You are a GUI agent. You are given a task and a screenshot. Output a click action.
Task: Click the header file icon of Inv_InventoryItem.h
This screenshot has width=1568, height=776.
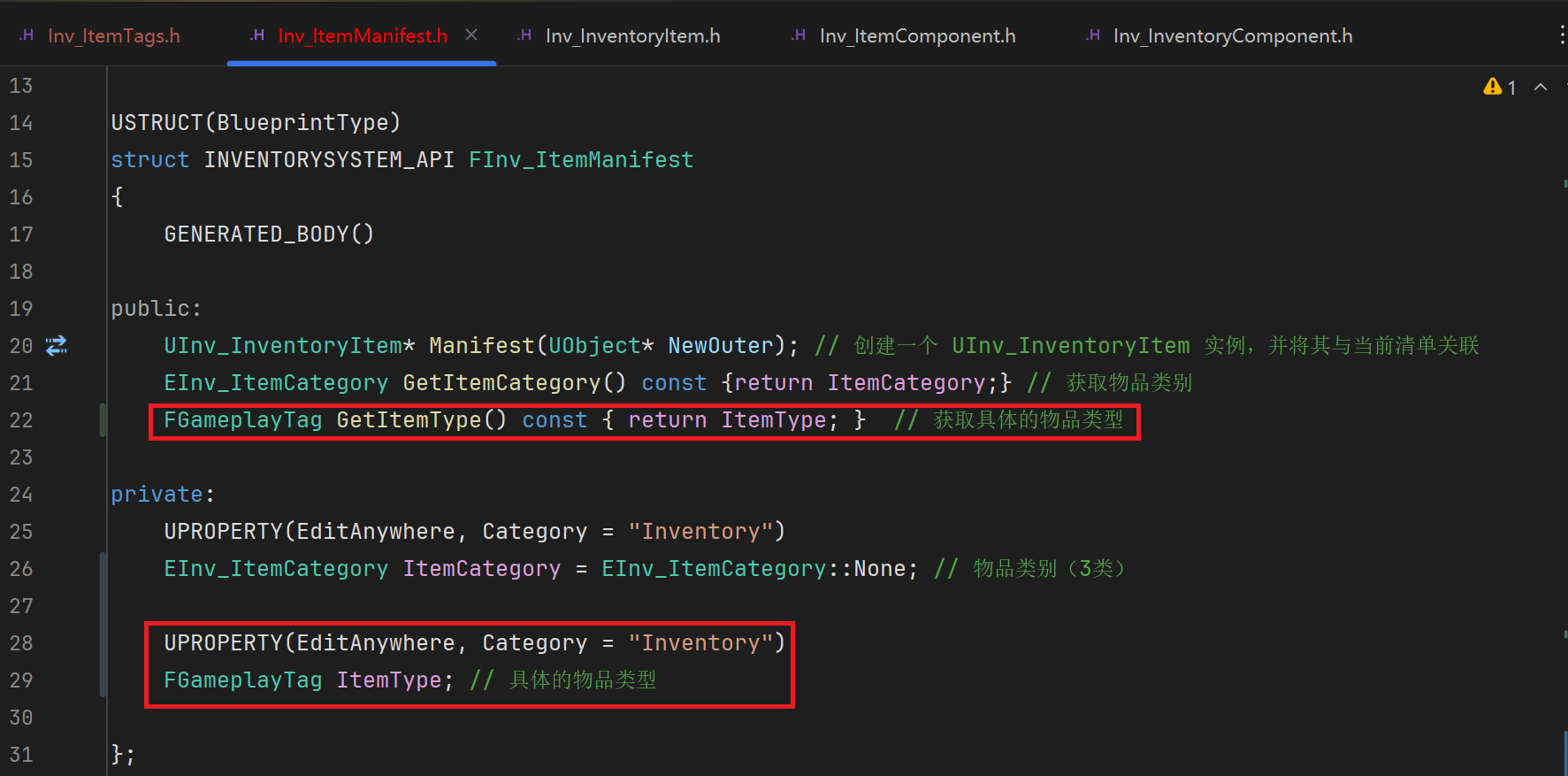524,35
